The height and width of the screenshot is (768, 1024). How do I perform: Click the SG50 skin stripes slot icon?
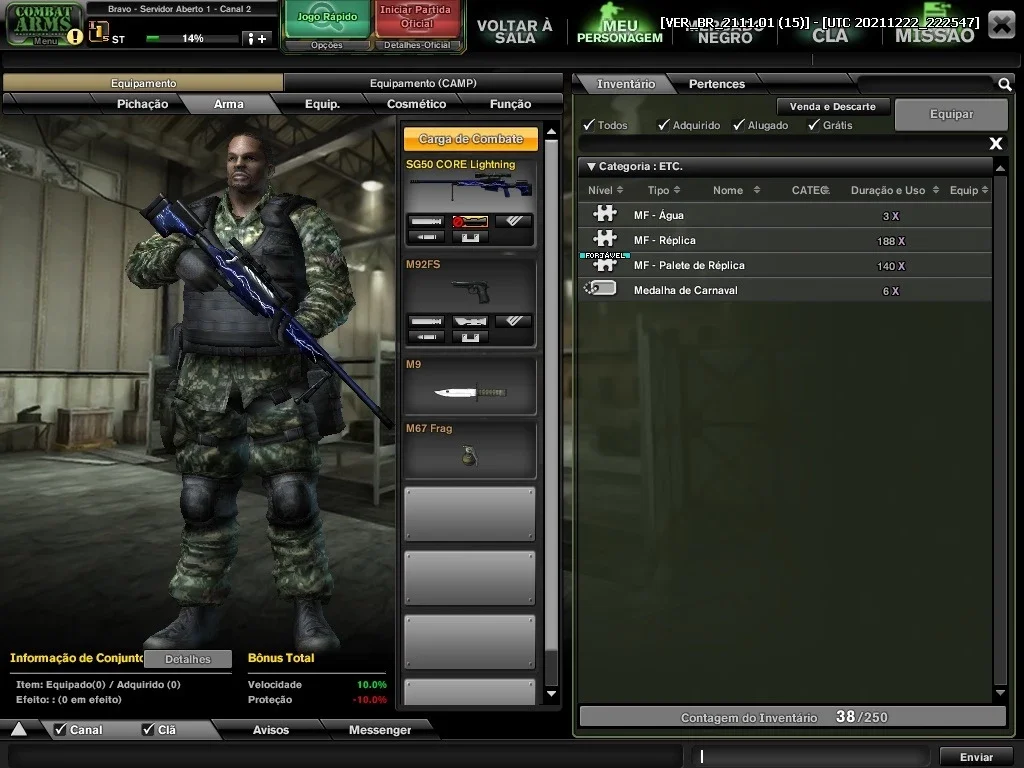click(x=513, y=221)
